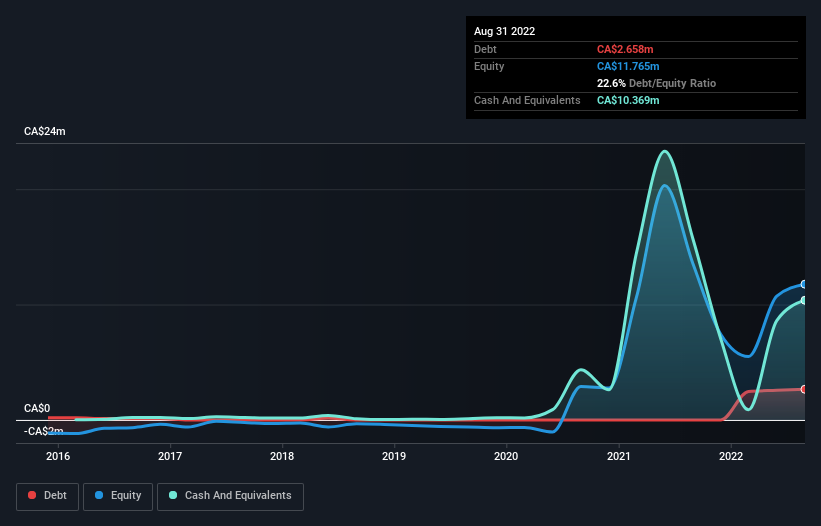
Task: Click Cash And Equivalents label in tooltip
Action: click(x=527, y=100)
